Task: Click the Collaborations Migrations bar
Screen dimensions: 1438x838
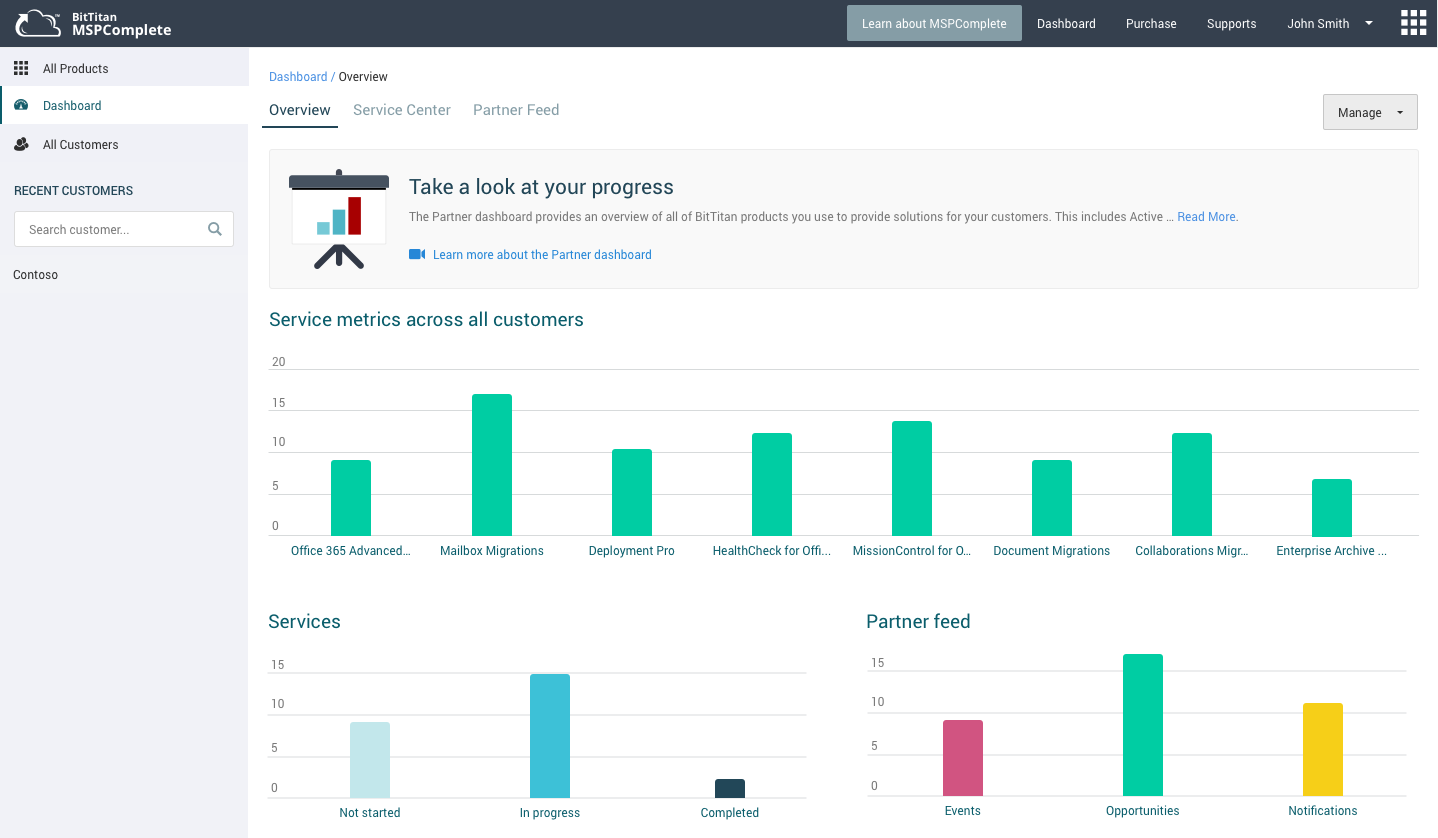Action: tap(1192, 484)
